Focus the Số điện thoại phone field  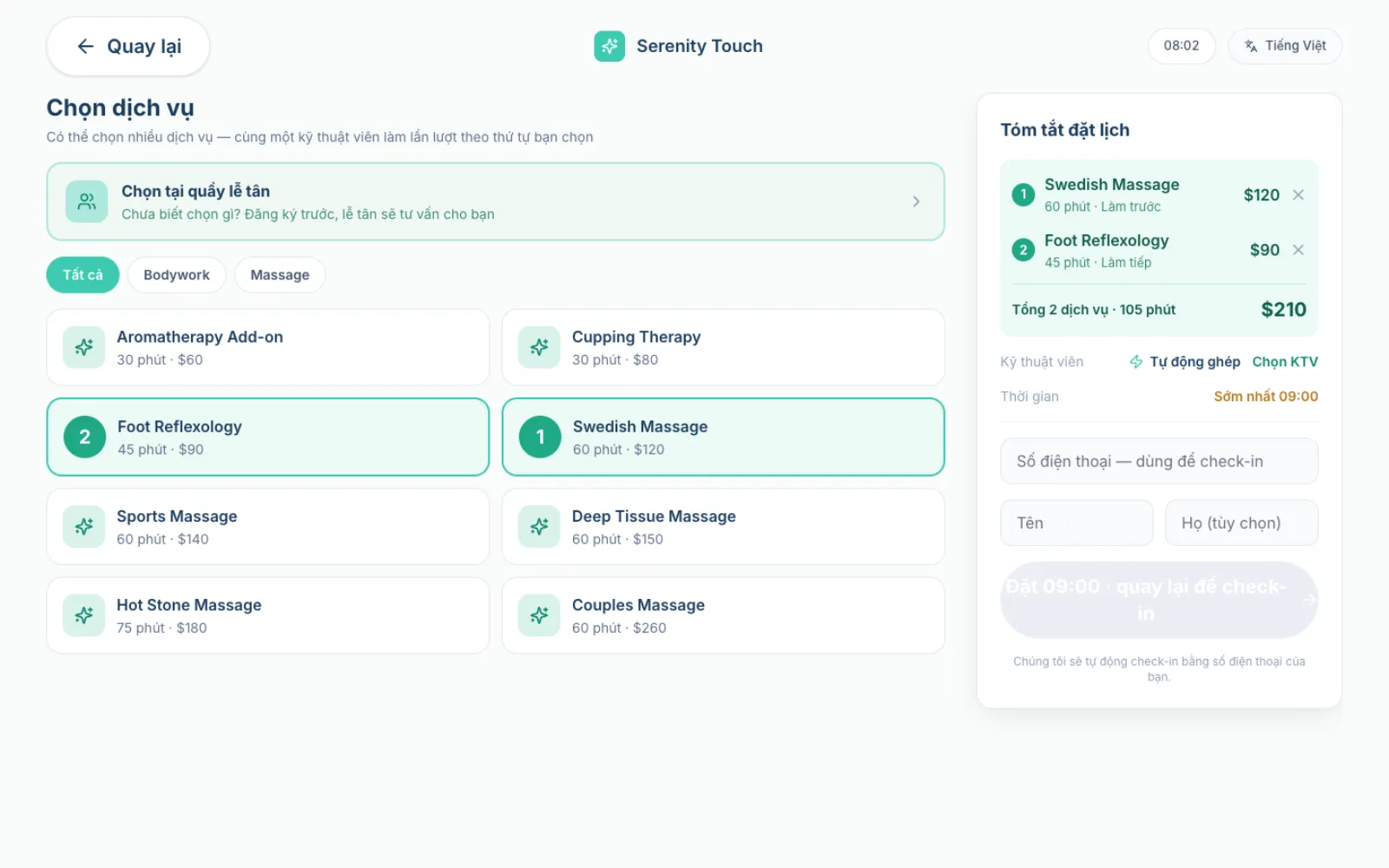[1159, 461]
